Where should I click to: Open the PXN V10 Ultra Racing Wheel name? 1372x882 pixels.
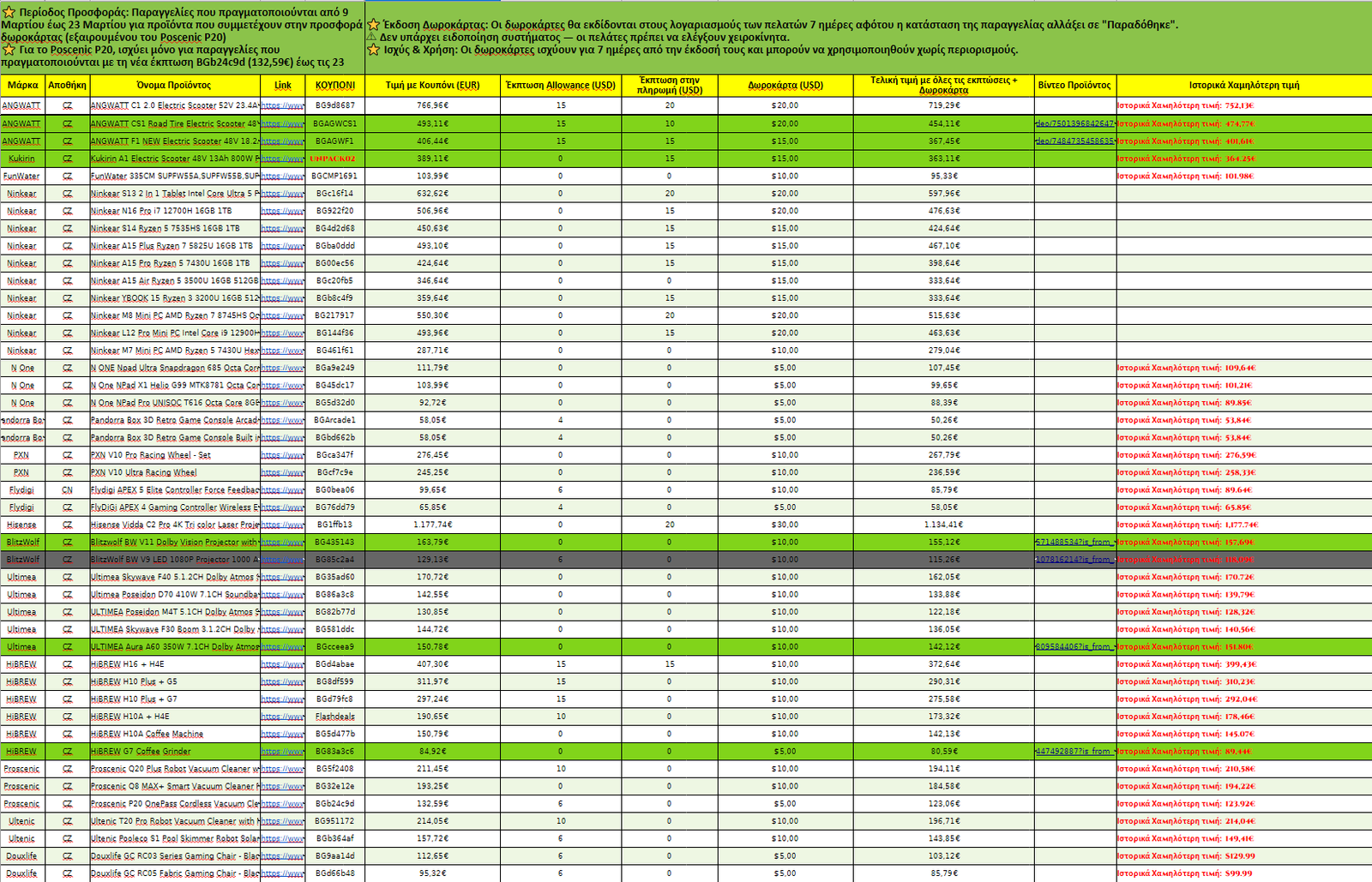coord(144,473)
